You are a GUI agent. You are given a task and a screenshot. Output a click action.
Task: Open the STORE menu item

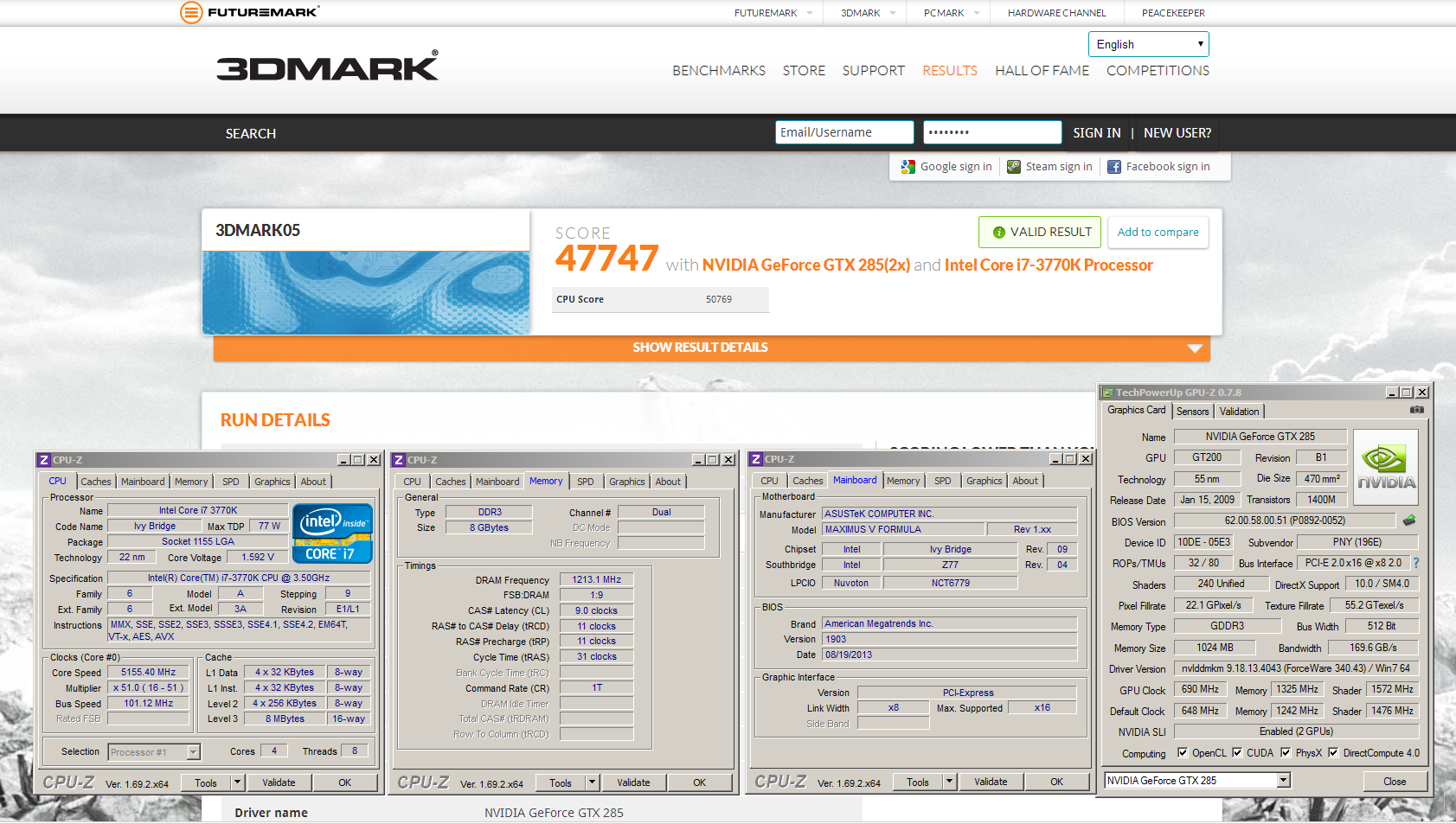click(x=804, y=71)
